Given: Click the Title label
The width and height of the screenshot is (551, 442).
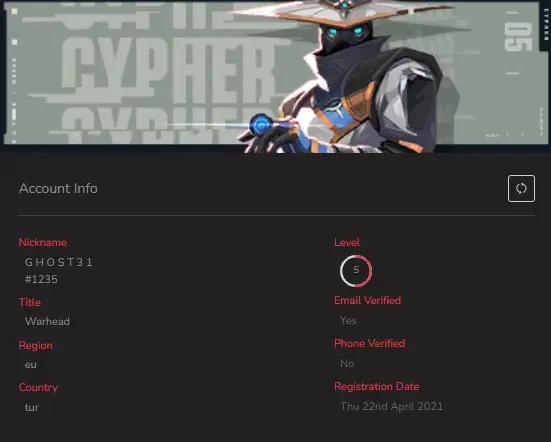Looking at the screenshot, I should tap(30, 302).
